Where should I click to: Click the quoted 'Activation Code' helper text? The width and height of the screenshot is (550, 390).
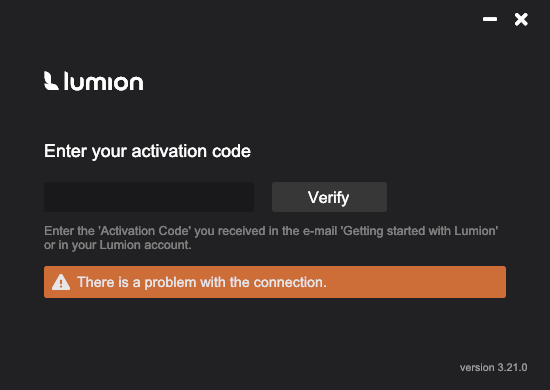pos(145,231)
